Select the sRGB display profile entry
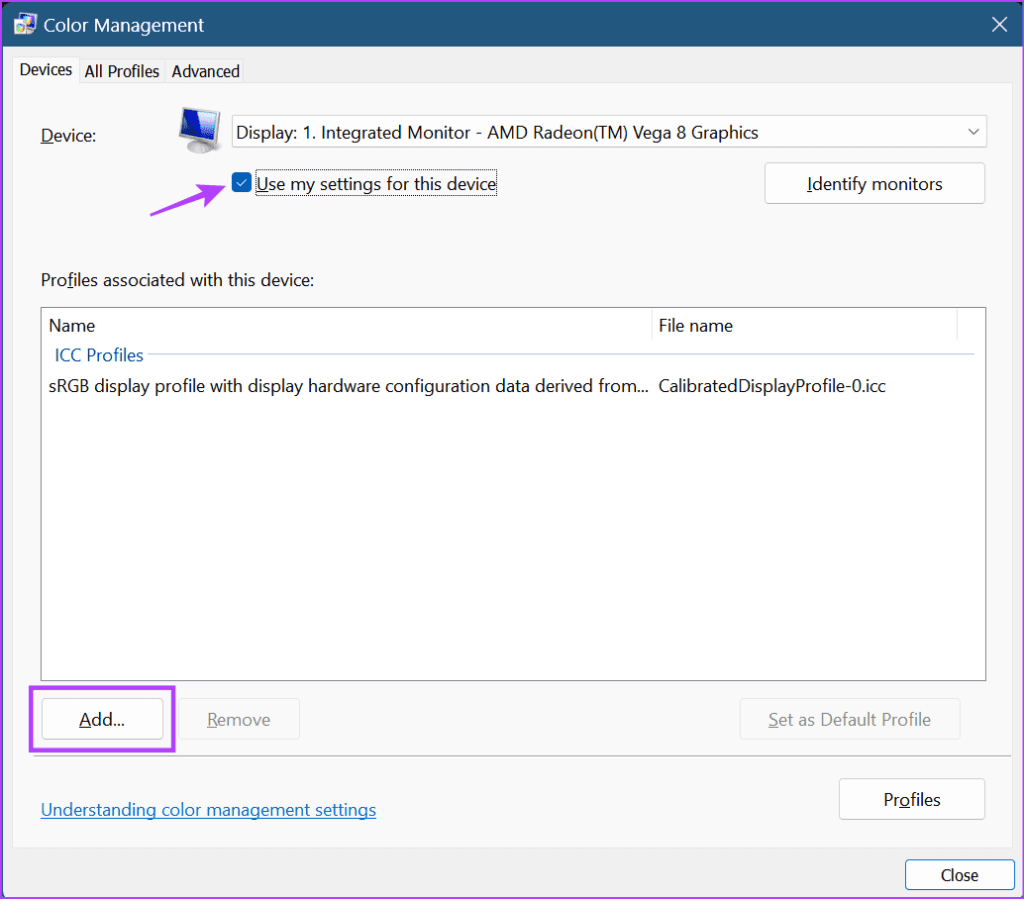This screenshot has width=1024, height=899. [x=348, y=386]
